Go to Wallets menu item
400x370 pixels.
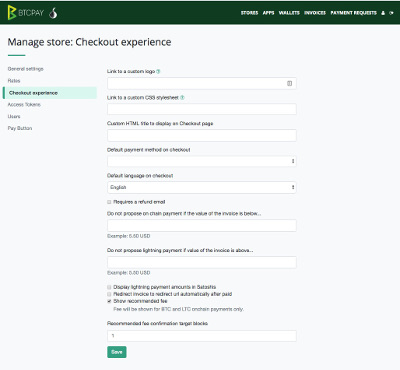click(289, 13)
